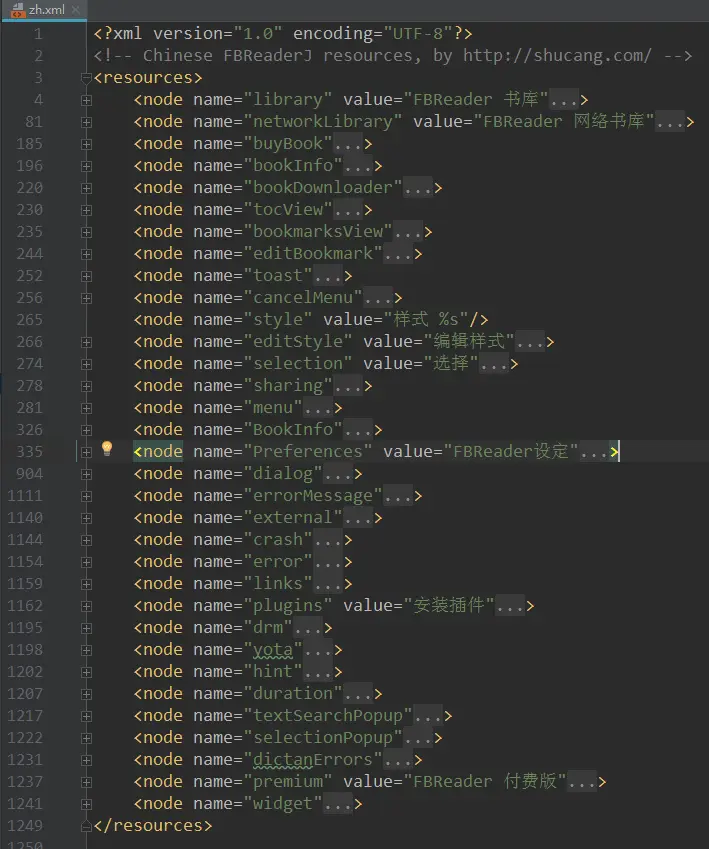Image resolution: width=709 pixels, height=849 pixels.
Task: Expand the dialog node fold
Action: (x=86, y=474)
